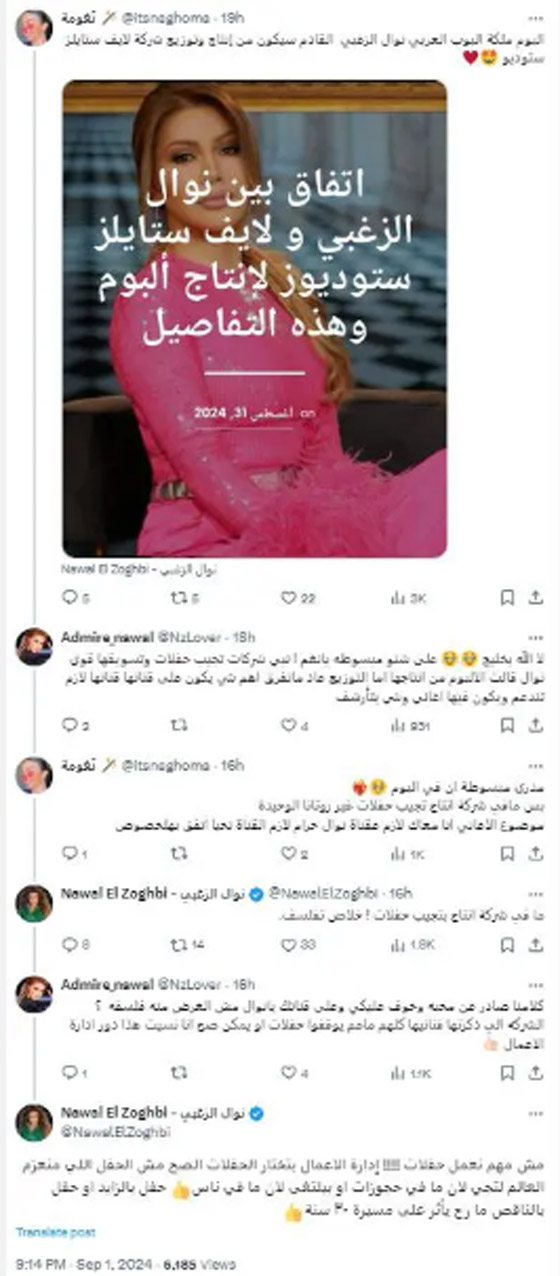Screen dimensions: 560x1276
Task: Open the Nawal and Lifestylez Studios article image
Action: [255, 318]
